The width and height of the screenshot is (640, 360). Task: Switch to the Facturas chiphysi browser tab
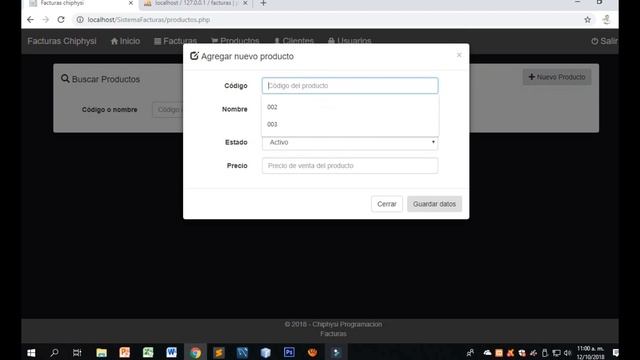(80, 3)
